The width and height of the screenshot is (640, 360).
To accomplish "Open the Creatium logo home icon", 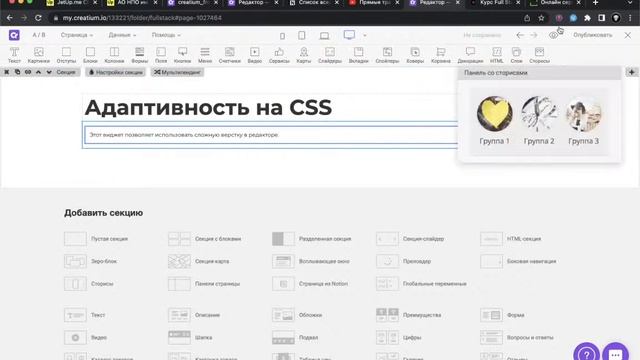I will [x=14, y=35].
